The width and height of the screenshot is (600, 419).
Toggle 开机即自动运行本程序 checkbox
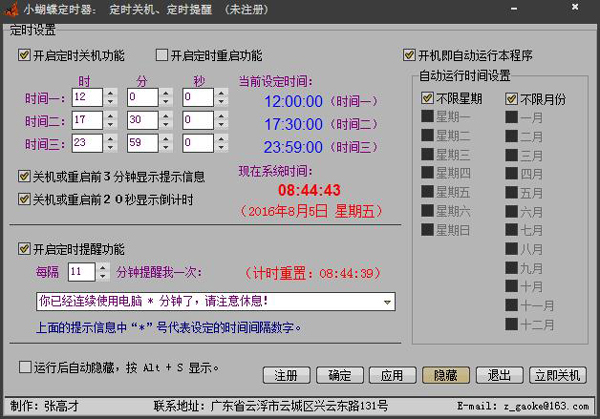(x=409, y=55)
